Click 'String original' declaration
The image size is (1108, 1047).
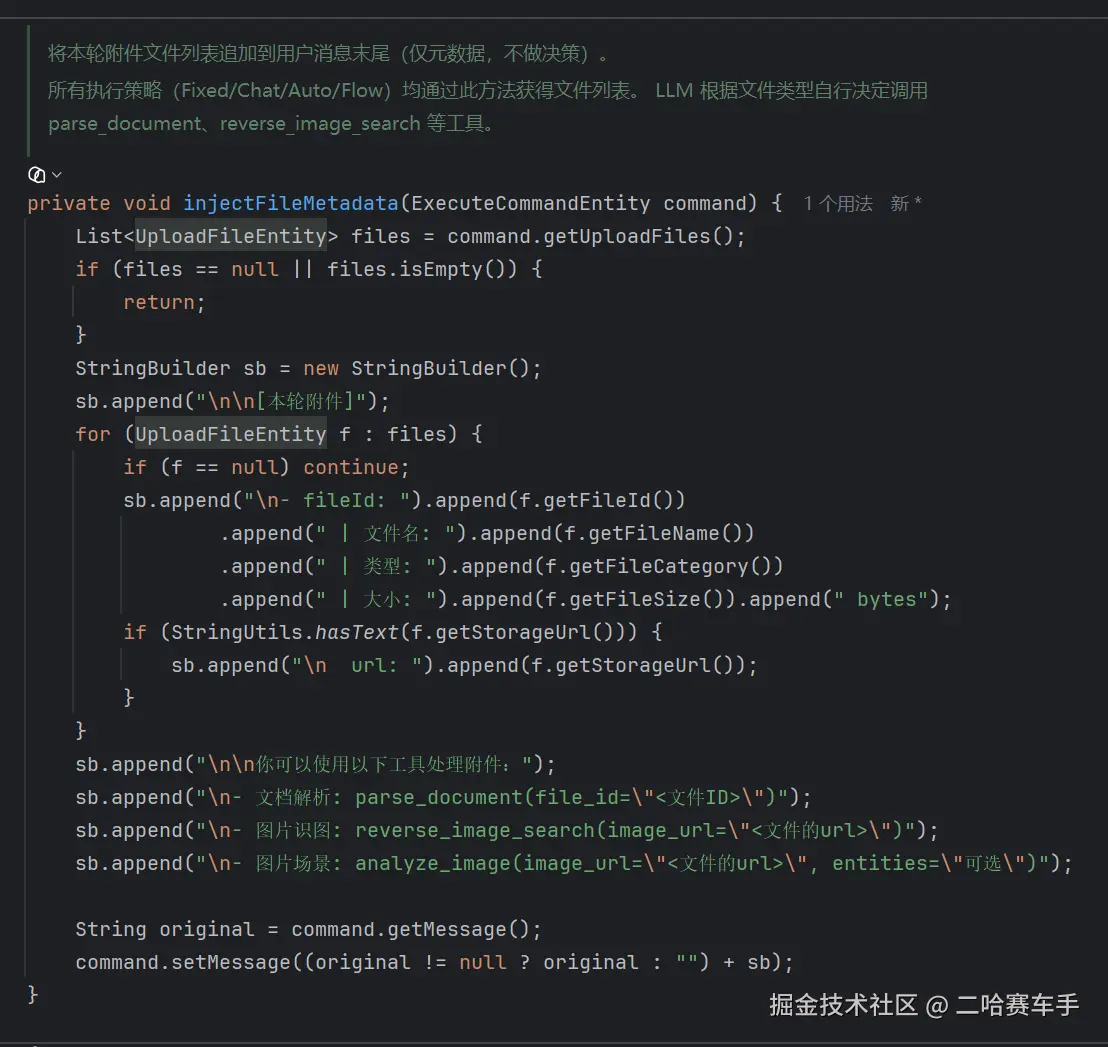165,929
